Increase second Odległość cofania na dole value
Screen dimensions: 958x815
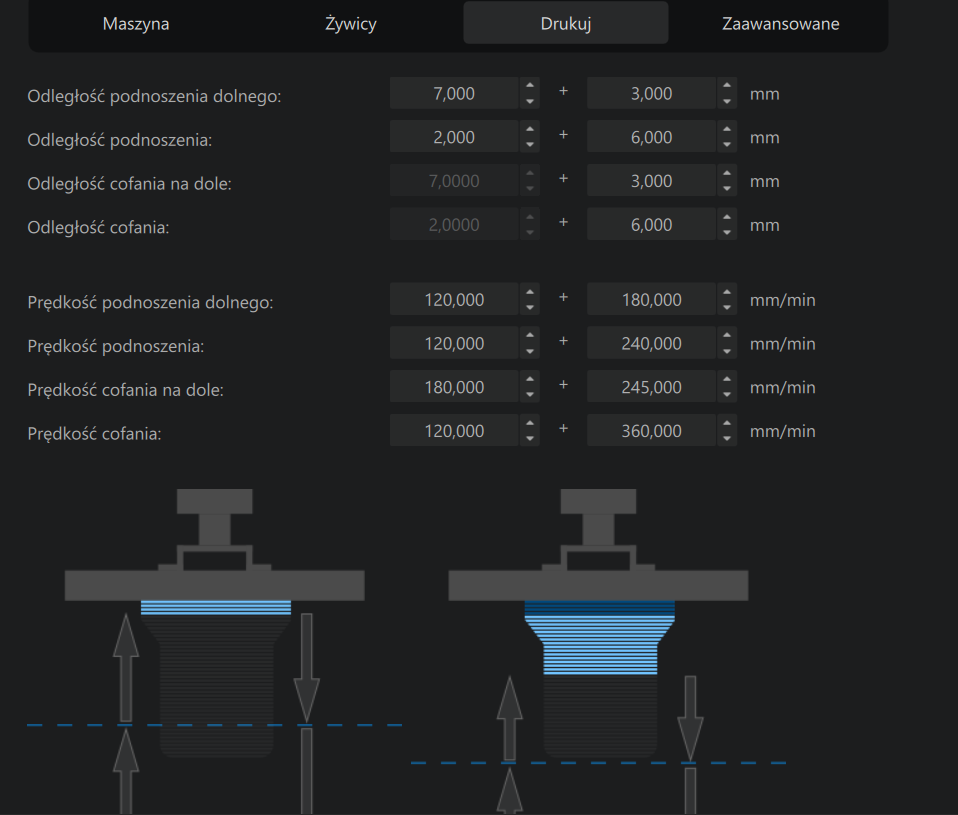[x=727, y=173]
